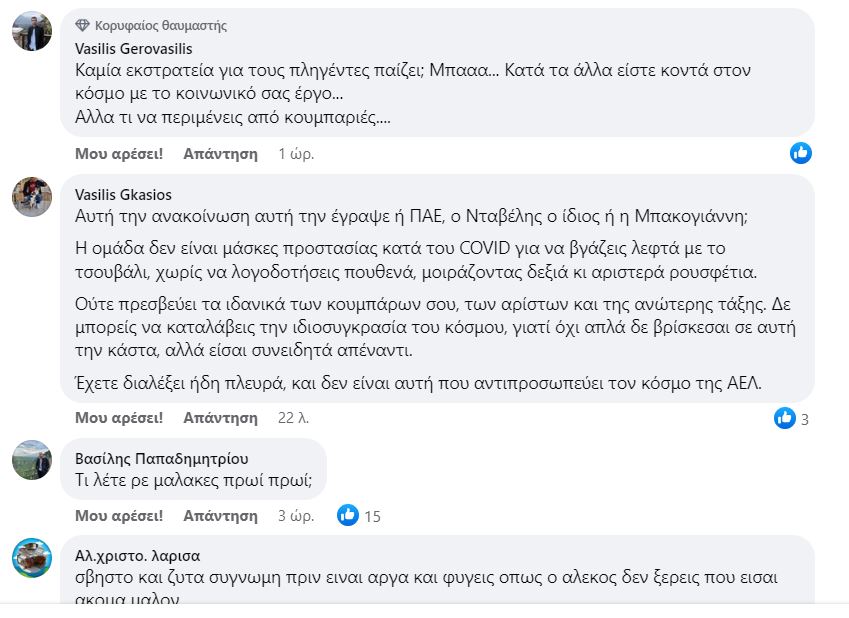
Task: Reply to Βασίλης Παπαδημητρίου comment
Action: [x=220, y=516]
